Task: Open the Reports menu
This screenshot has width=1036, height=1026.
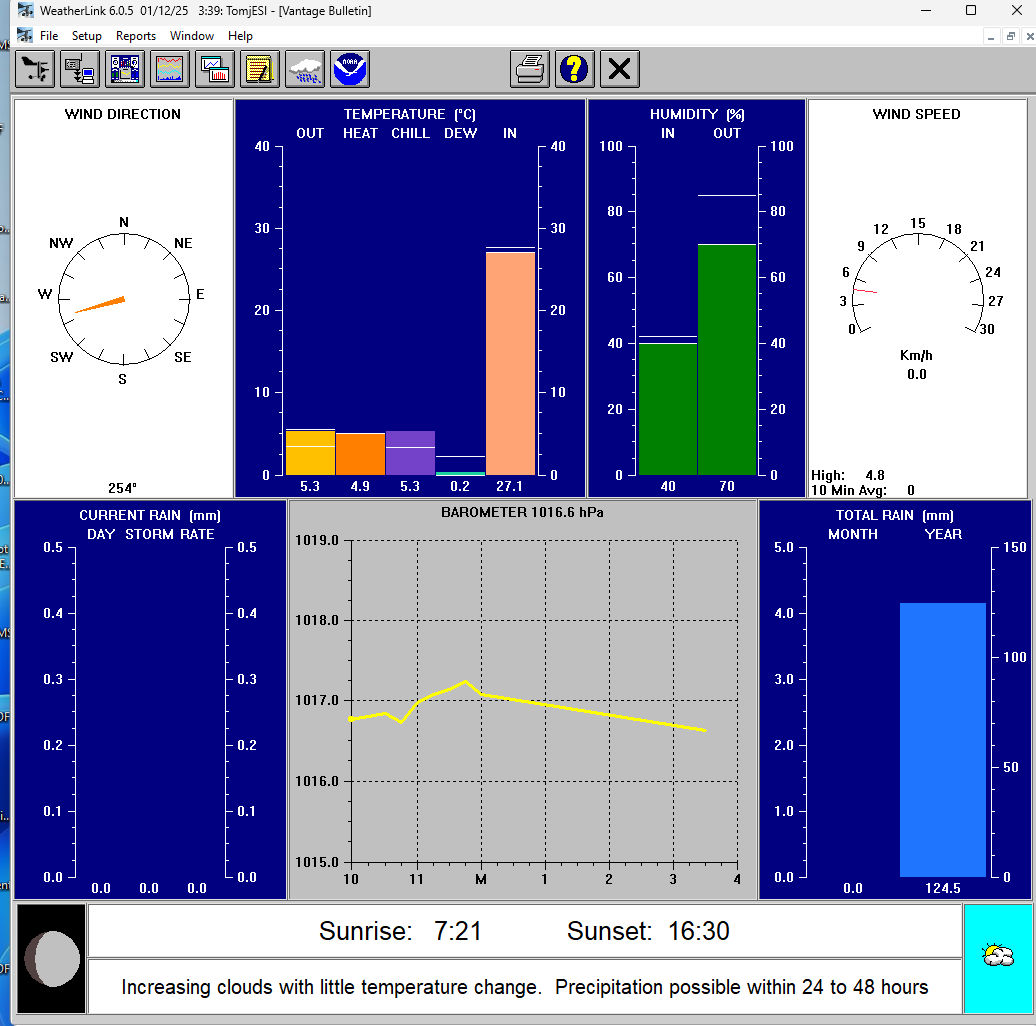Action: [136, 36]
